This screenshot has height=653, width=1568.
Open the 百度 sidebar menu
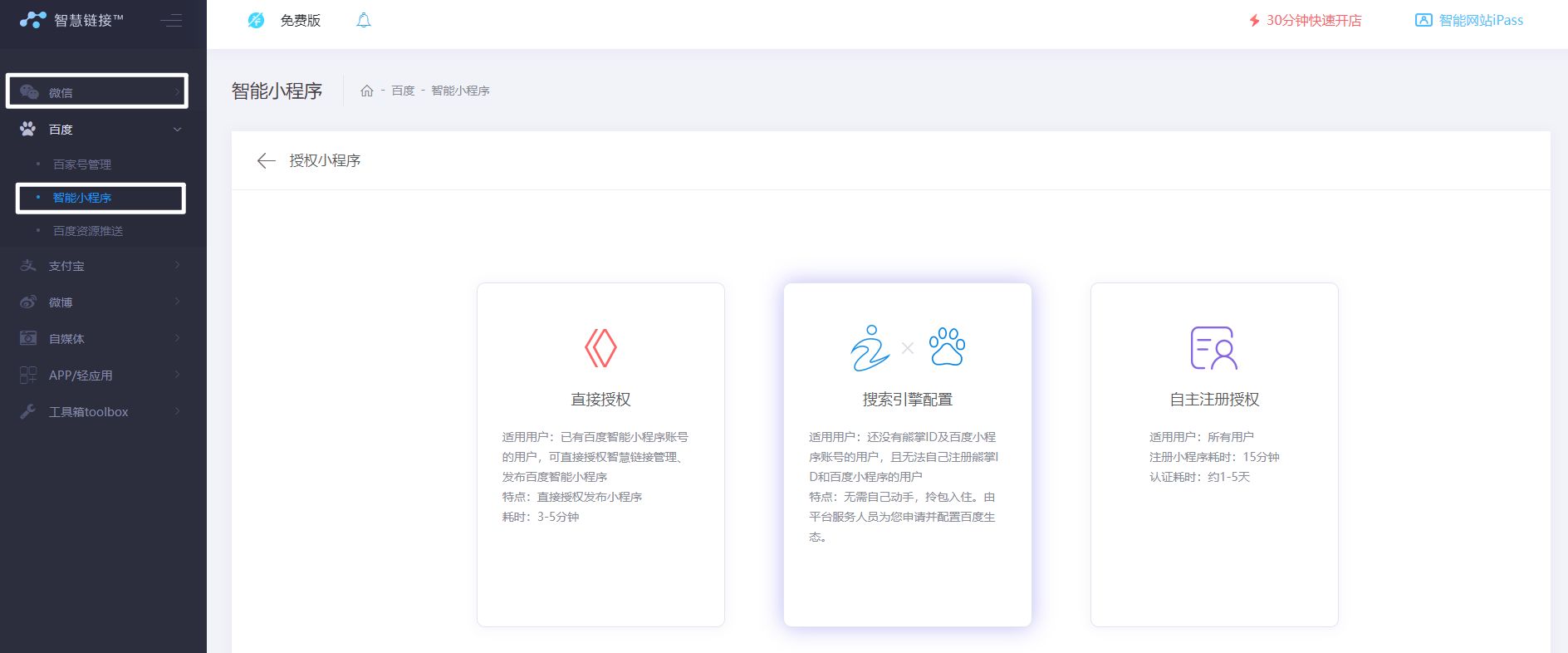coord(103,129)
